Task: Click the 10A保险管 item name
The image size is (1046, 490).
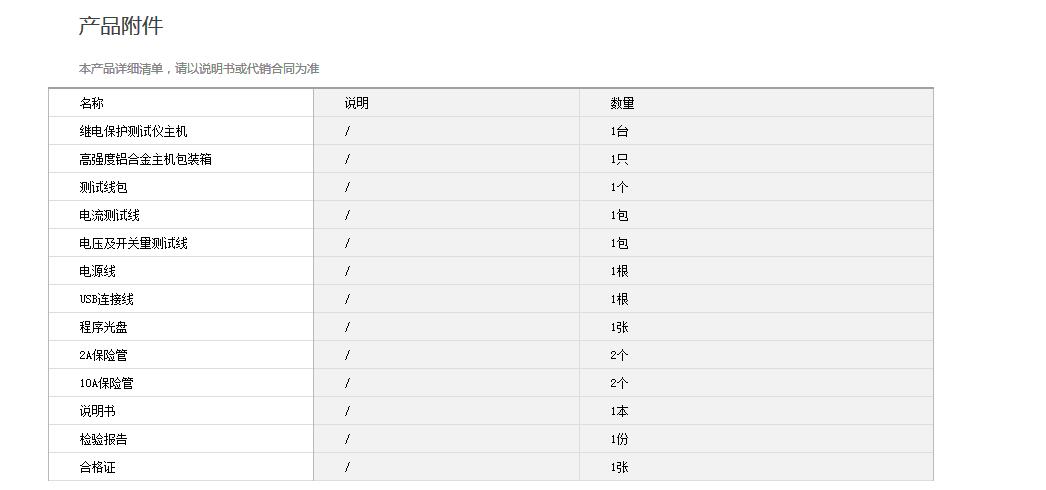Action: [107, 383]
